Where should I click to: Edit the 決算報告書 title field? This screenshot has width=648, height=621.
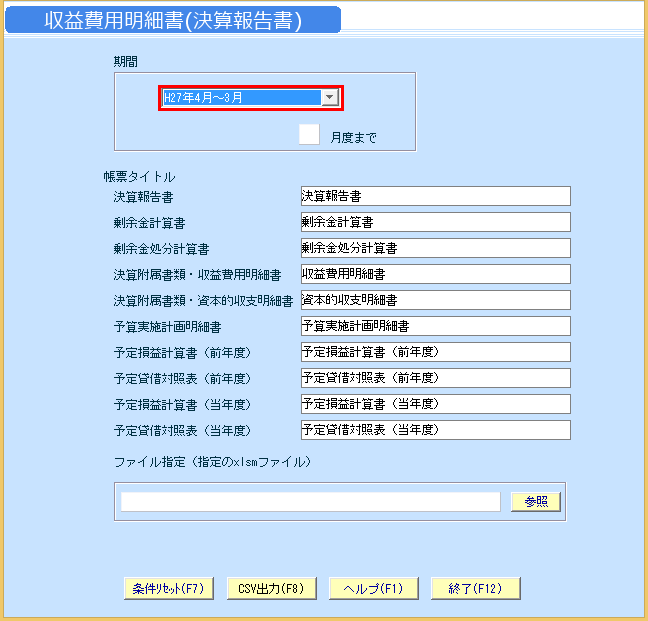tap(436, 196)
